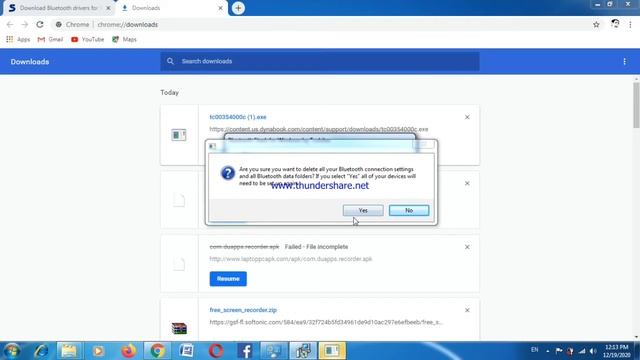Focus the Search downloads field
Screen dimensions: 640x360
320,61
